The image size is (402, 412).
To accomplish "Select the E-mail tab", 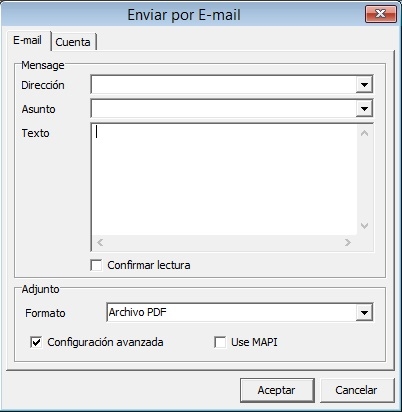I will [28, 41].
